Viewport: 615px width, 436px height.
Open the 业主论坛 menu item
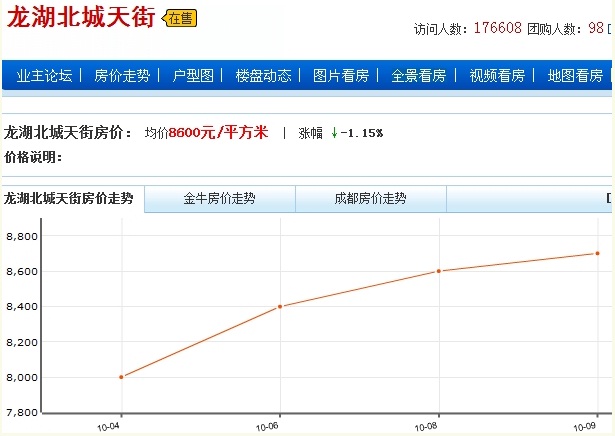point(44,75)
